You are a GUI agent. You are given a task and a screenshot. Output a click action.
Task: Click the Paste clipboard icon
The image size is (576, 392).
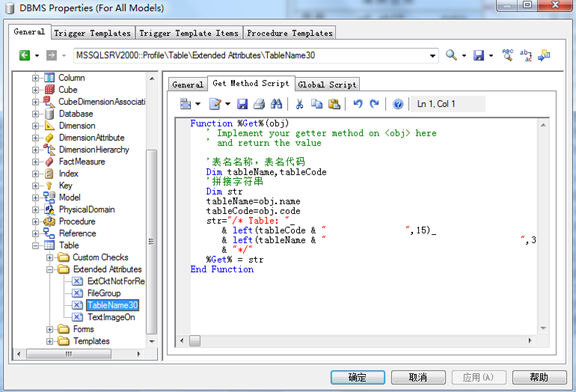pyautogui.click(x=334, y=104)
